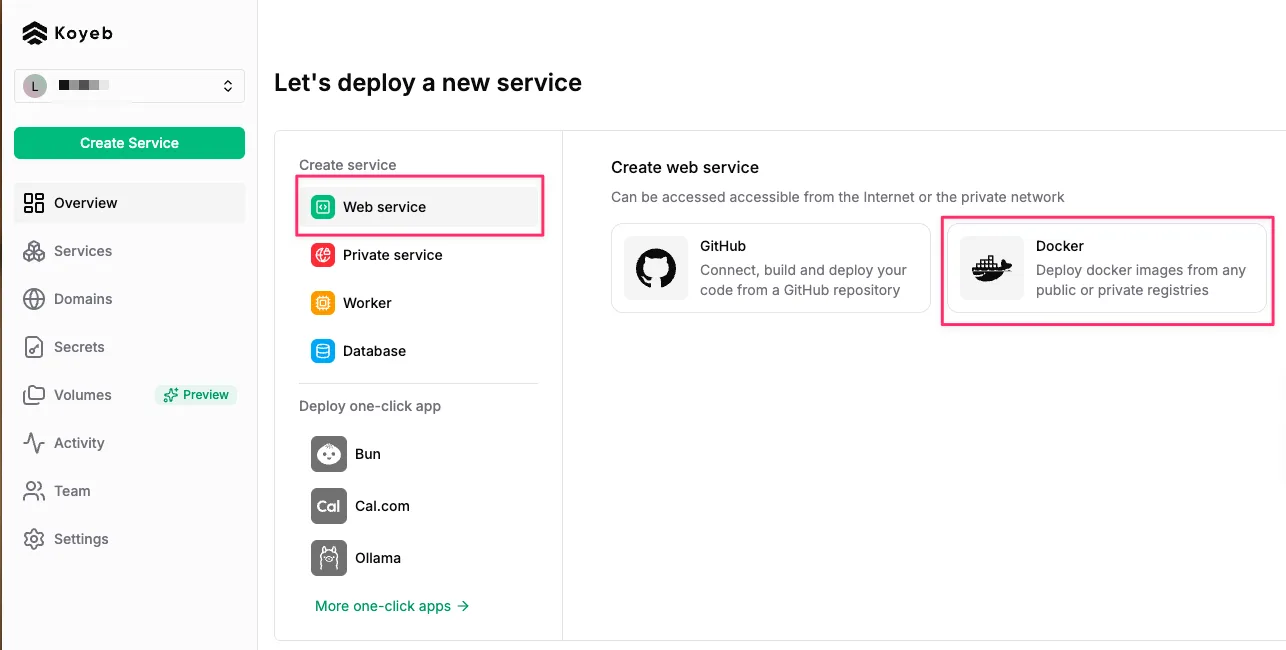Click the 'Create service' section label
Screen dimensions: 1286x650
348,165
